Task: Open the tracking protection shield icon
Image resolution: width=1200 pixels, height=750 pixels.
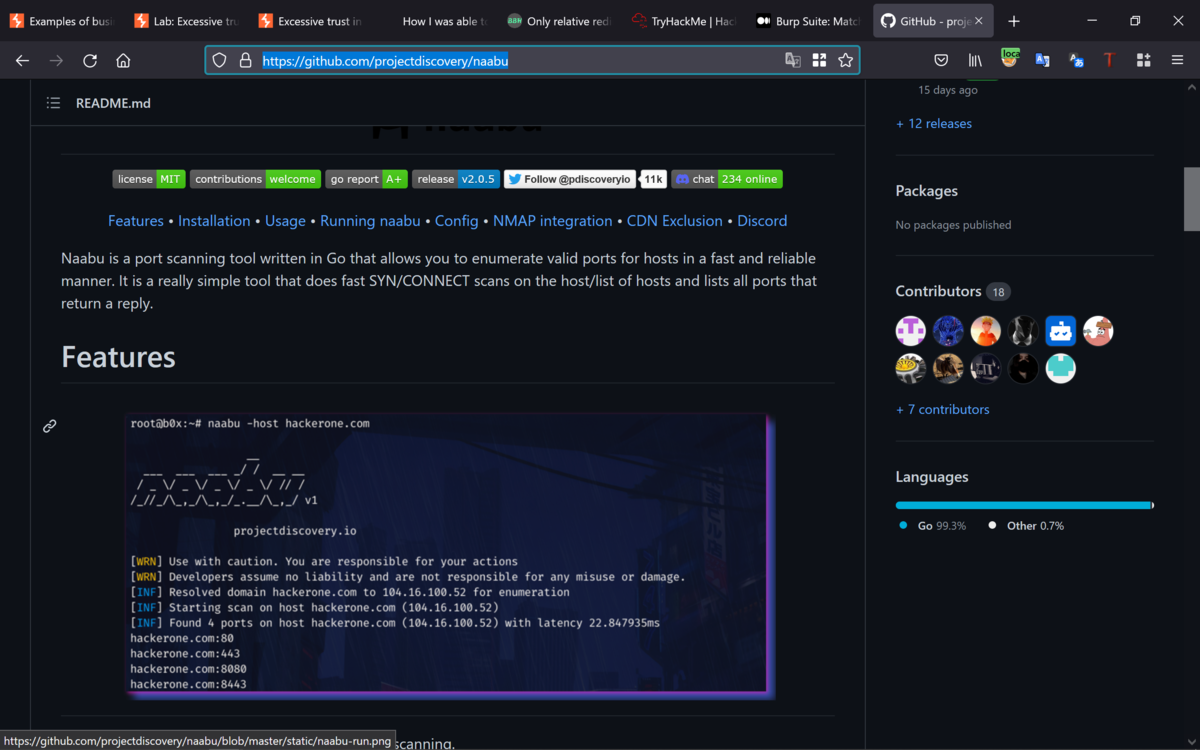Action: point(220,60)
